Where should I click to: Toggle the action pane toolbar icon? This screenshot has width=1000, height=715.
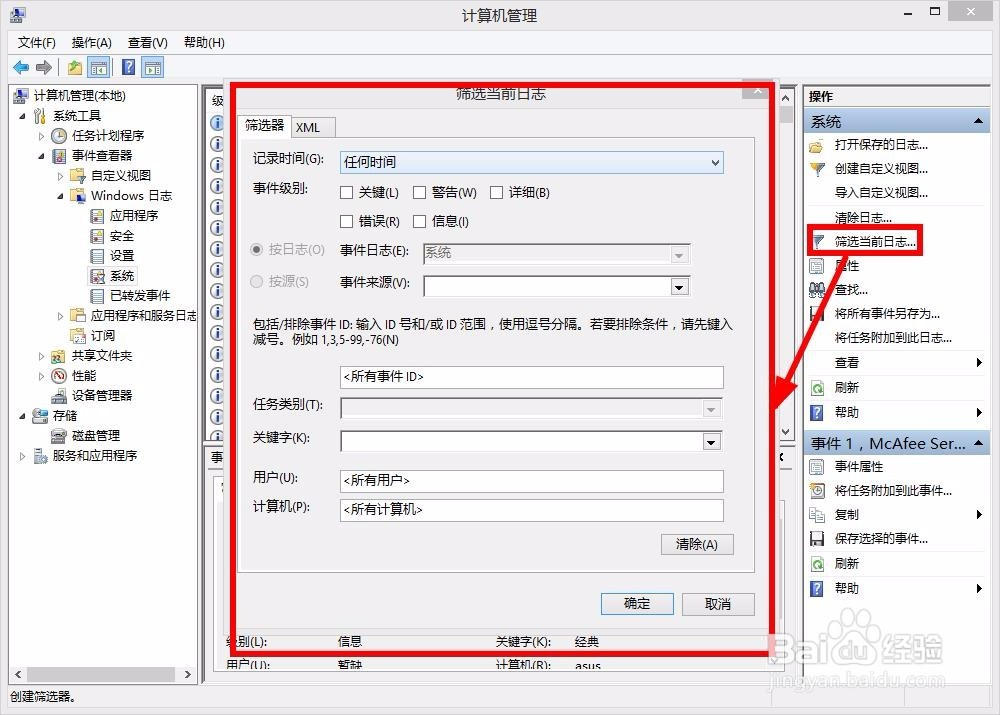coord(153,67)
